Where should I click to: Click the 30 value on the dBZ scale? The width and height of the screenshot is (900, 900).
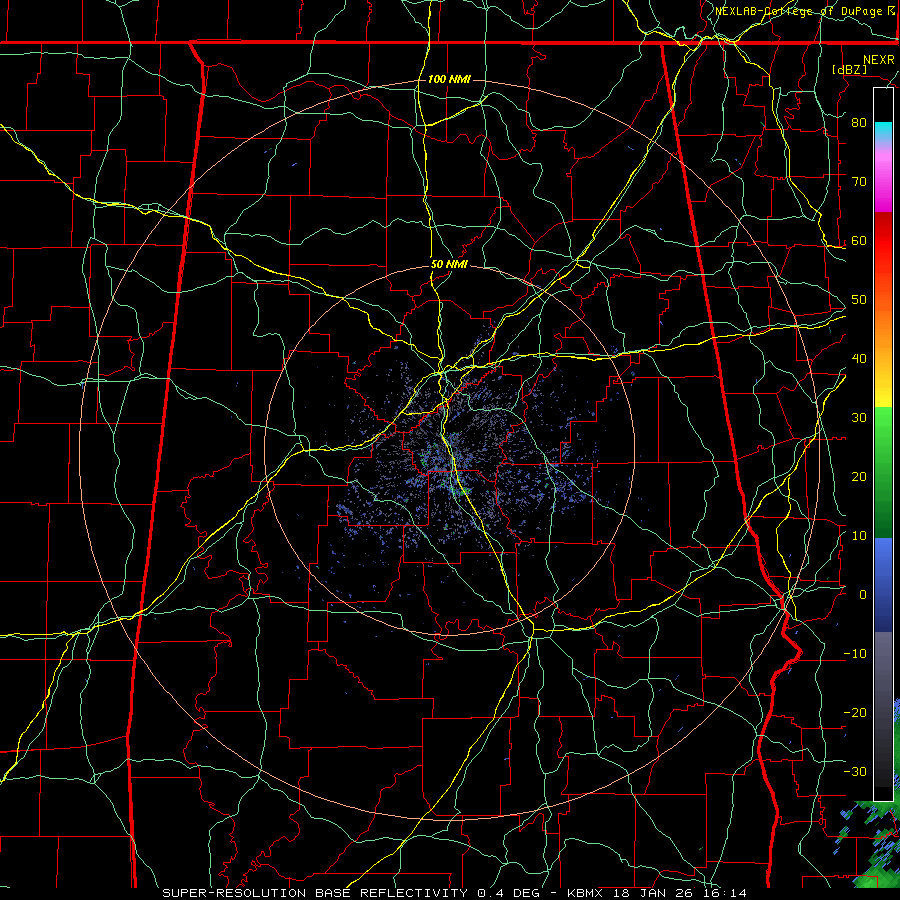click(859, 418)
